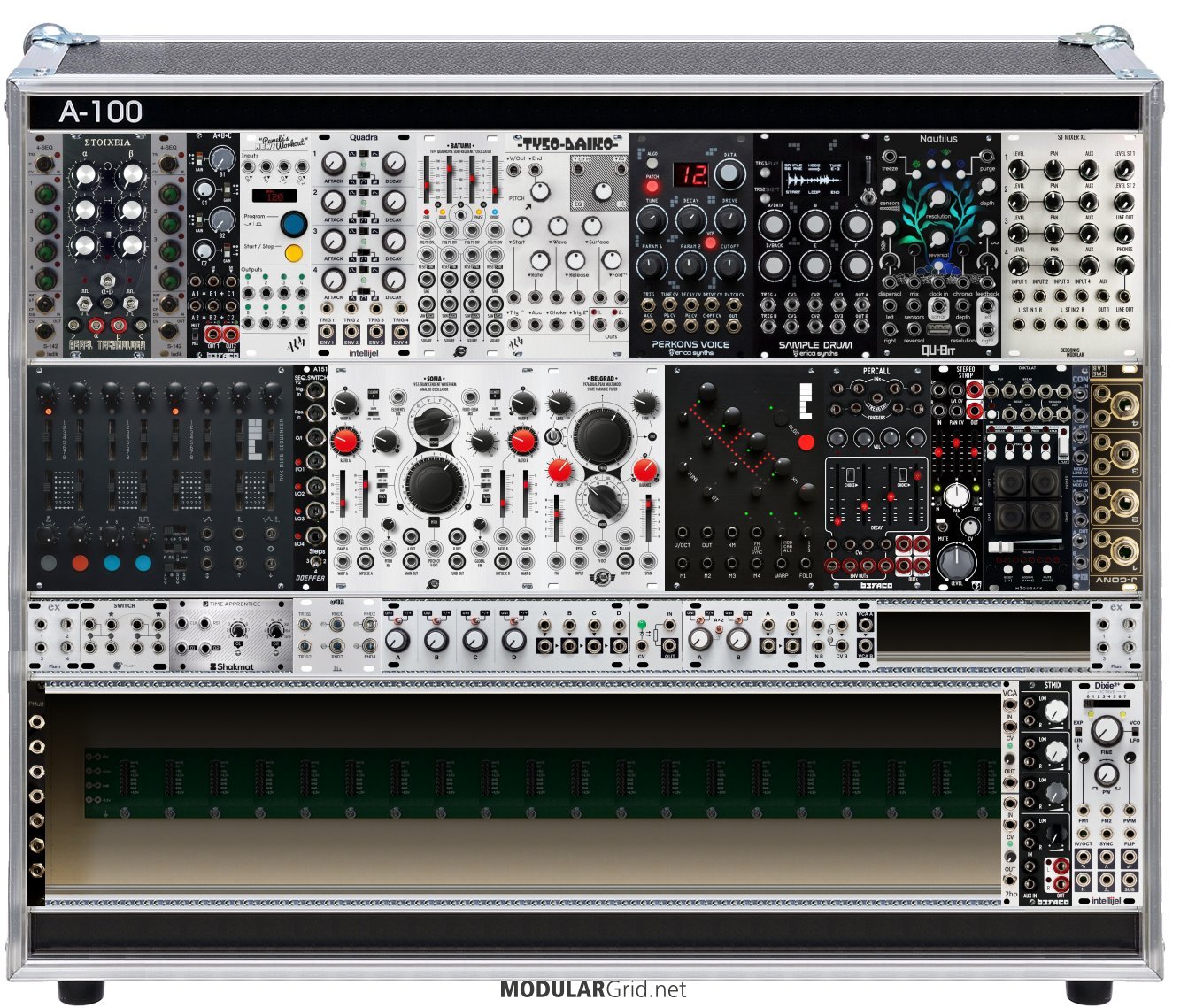The image size is (1188, 1008).
Task: Click the red 12 display on Perkons Voice
Action: 690,176
